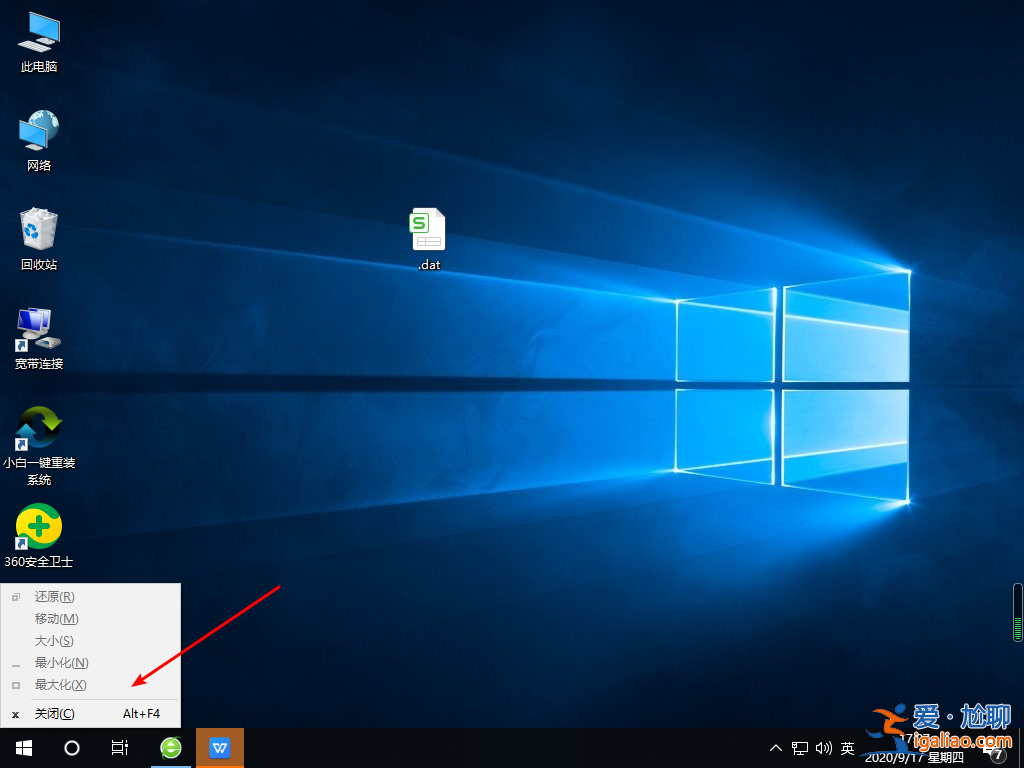Choose 还原(R) from the window menu
Screen dimensions: 1024x768
pyautogui.click(x=55, y=596)
